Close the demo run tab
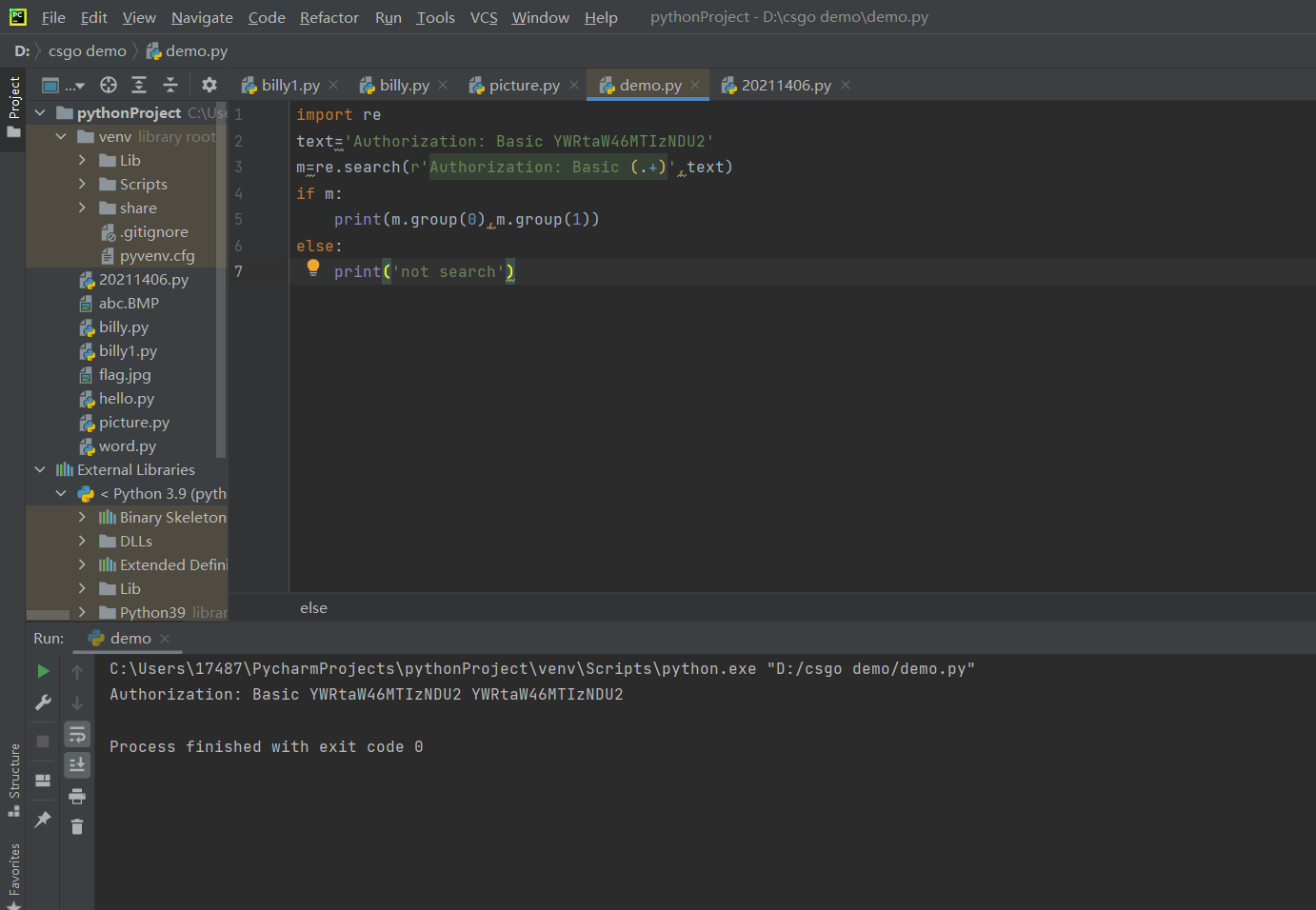The width and height of the screenshot is (1316, 910). click(165, 638)
